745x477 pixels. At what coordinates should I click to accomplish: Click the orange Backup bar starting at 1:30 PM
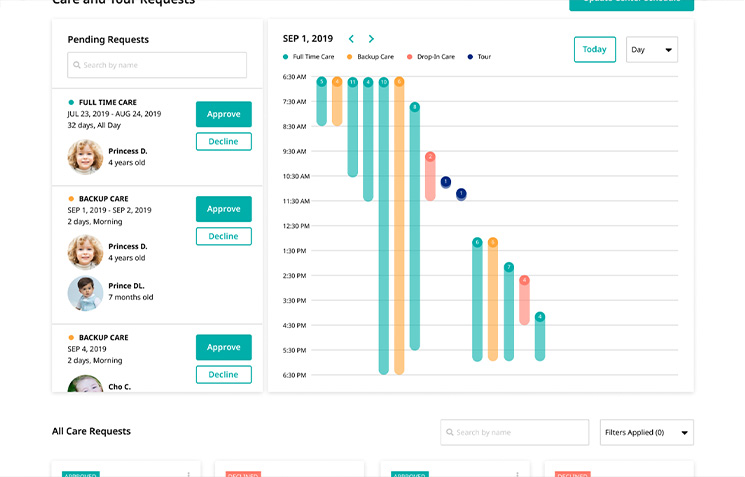tap(493, 299)
